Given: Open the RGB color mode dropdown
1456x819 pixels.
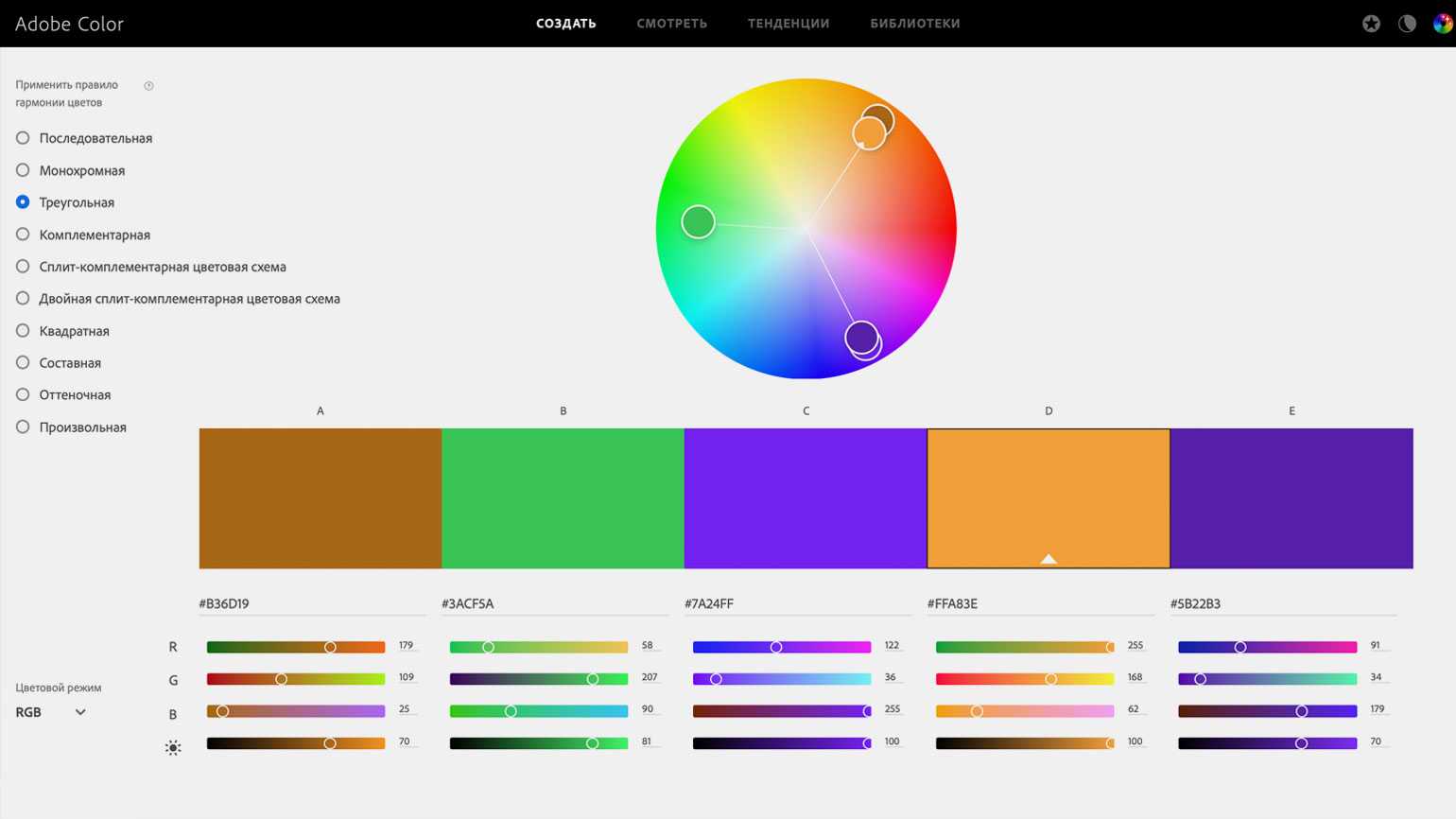Looking at the screenshot, I should point(51,712).
